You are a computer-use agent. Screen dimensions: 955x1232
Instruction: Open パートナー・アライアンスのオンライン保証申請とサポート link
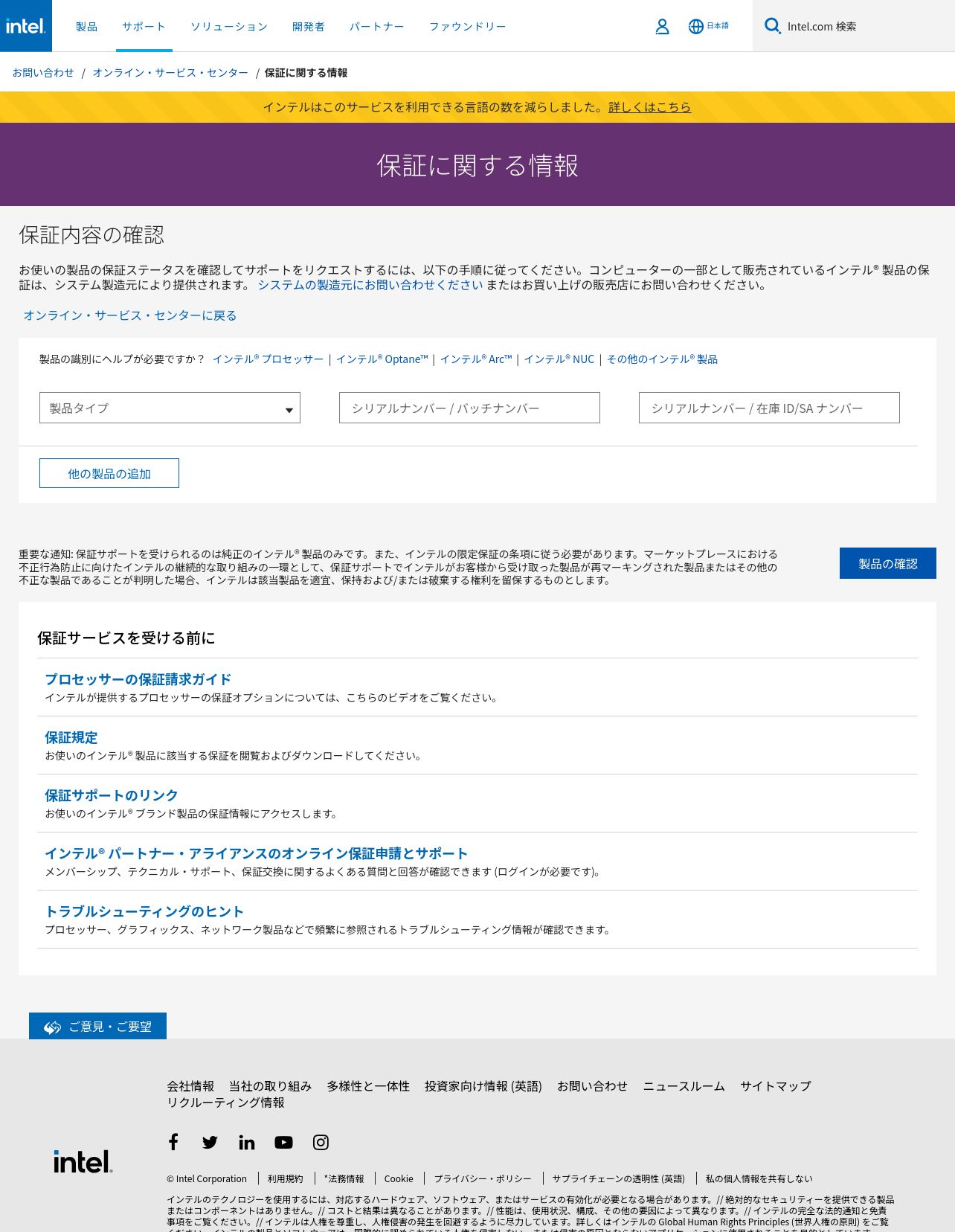(257, 853)
